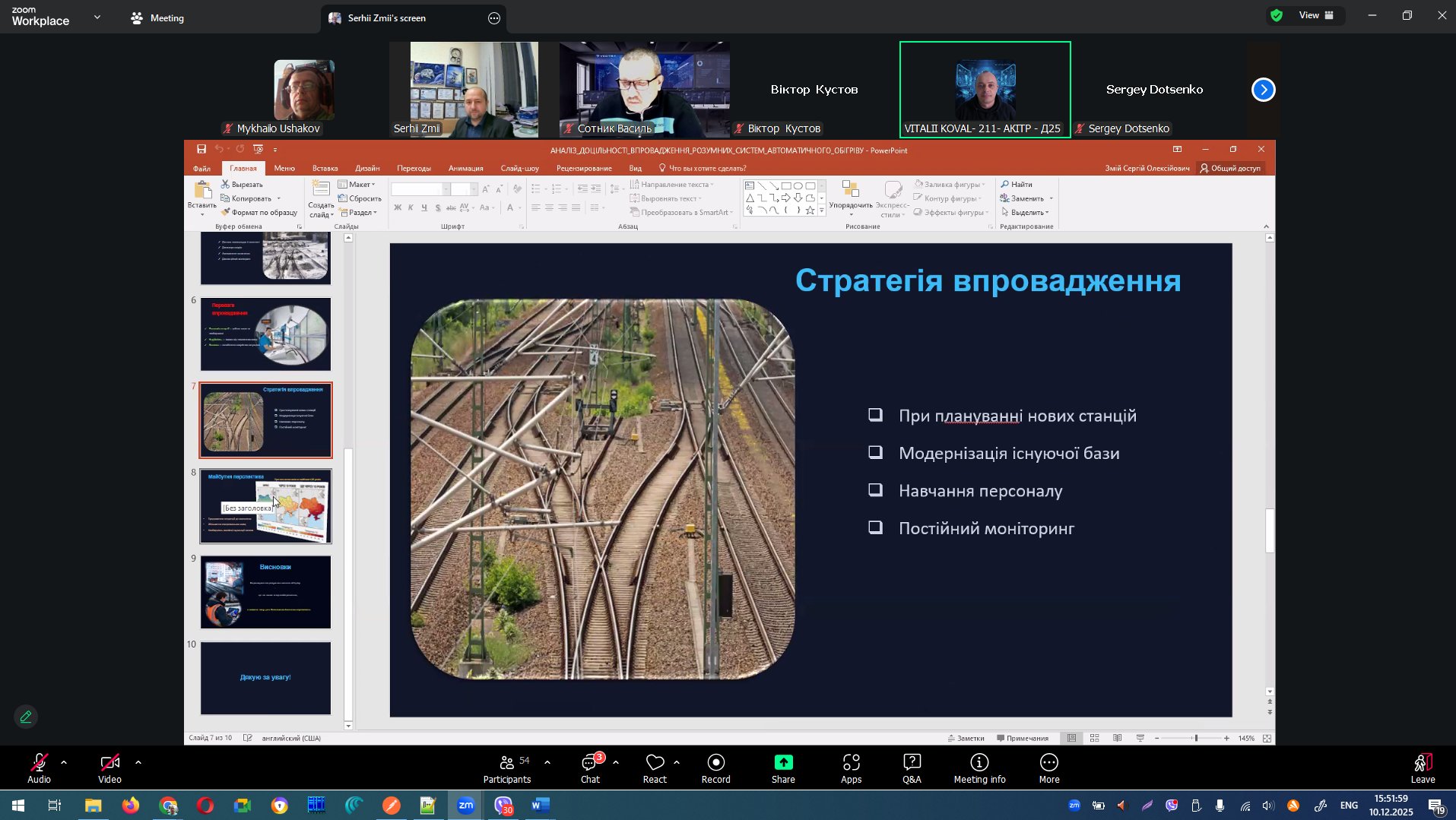
Task: Open the Chat panel
Action: pyautogui.click(x=590, y=768)
